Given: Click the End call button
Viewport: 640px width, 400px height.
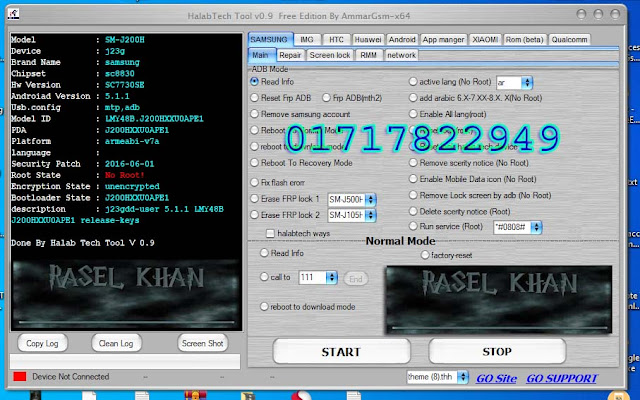Looking at the screenshot, I should click(356, 279).
